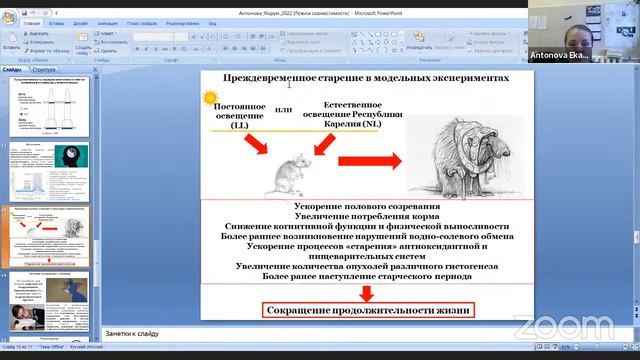Activate Формат по образцу format painter
The width and height of the screenshot is (640, 360).
click(x=47, y=51)
